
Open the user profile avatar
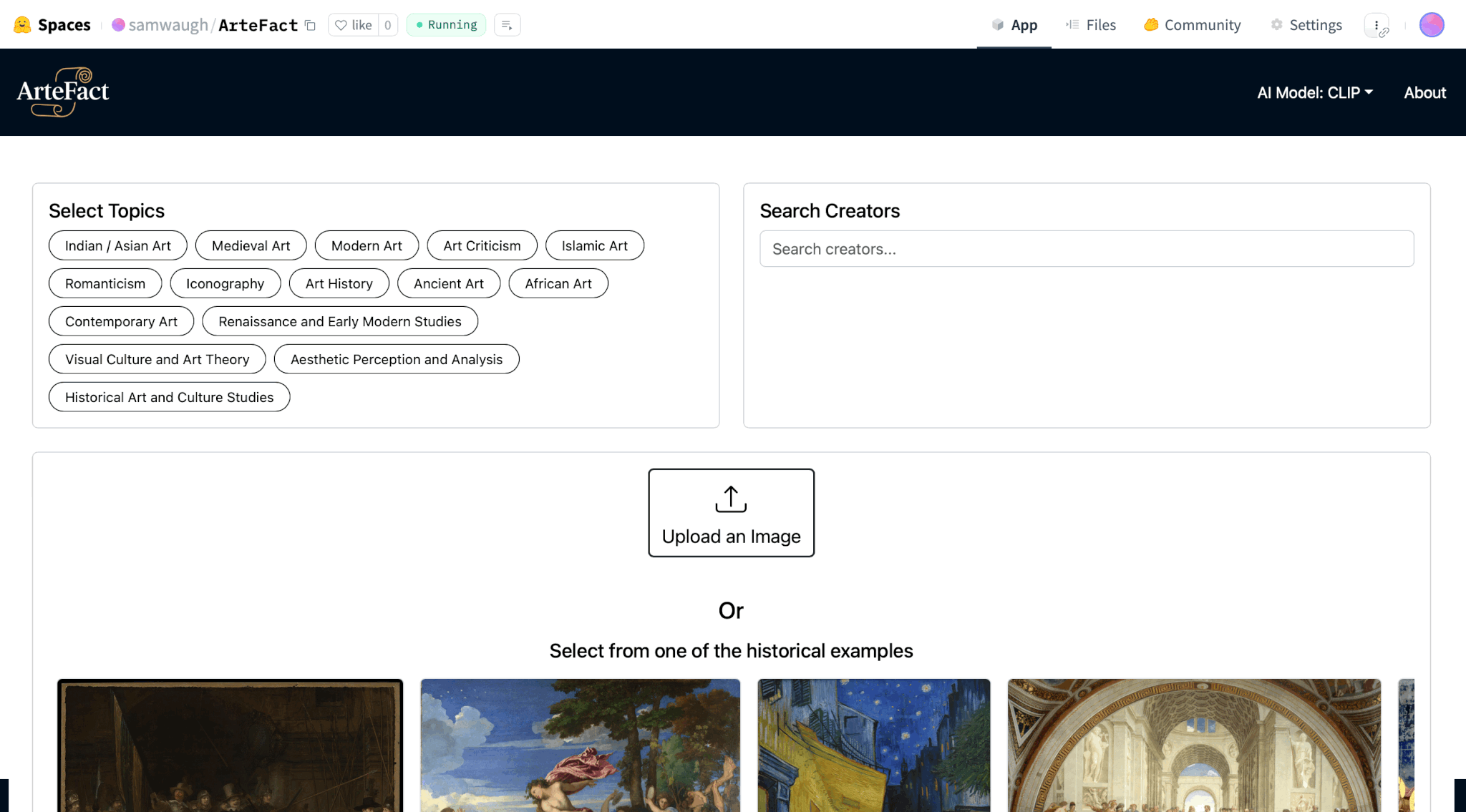[1432, 25]
